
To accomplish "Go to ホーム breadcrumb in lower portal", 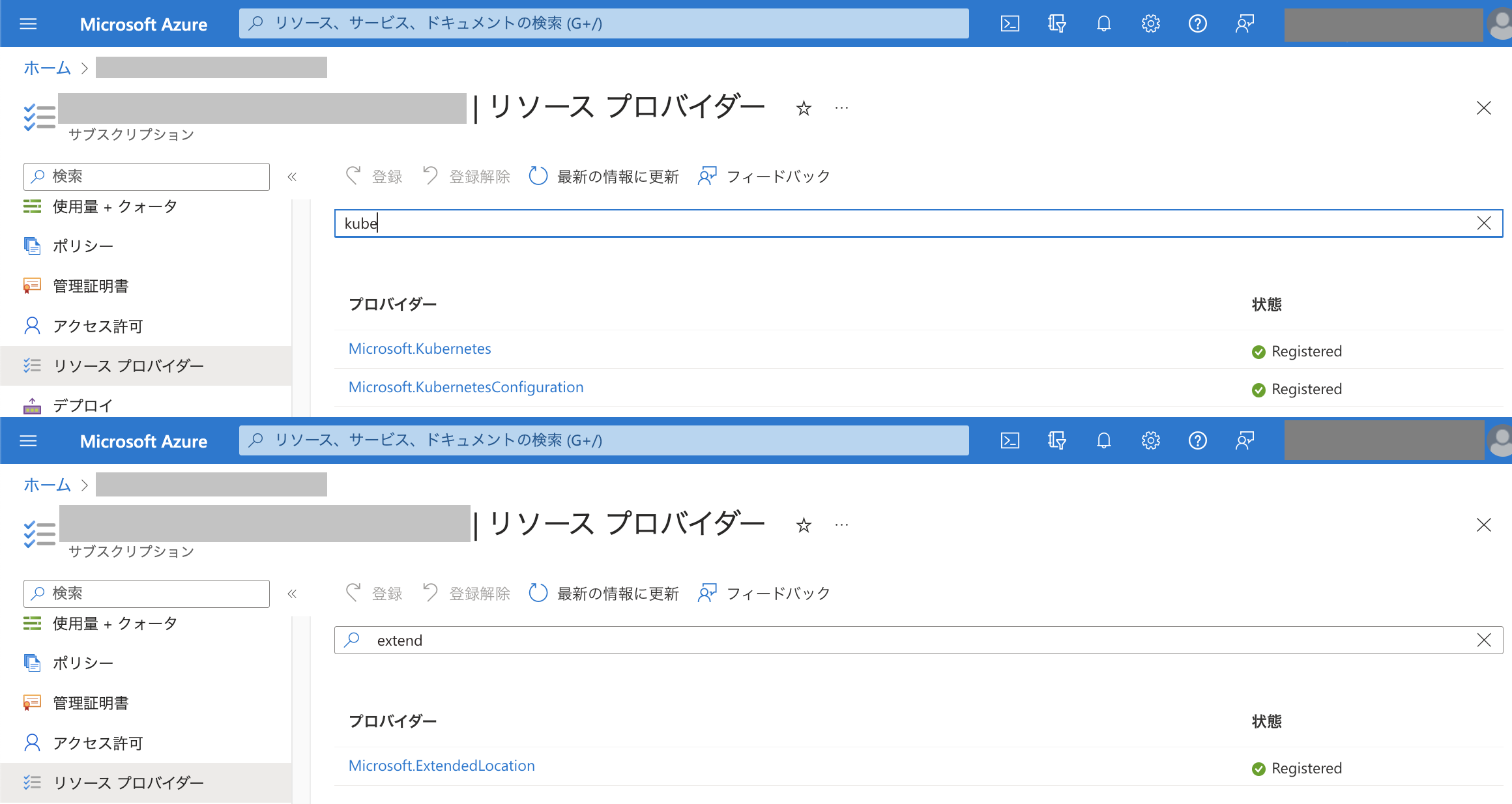I will coord(47,485).
